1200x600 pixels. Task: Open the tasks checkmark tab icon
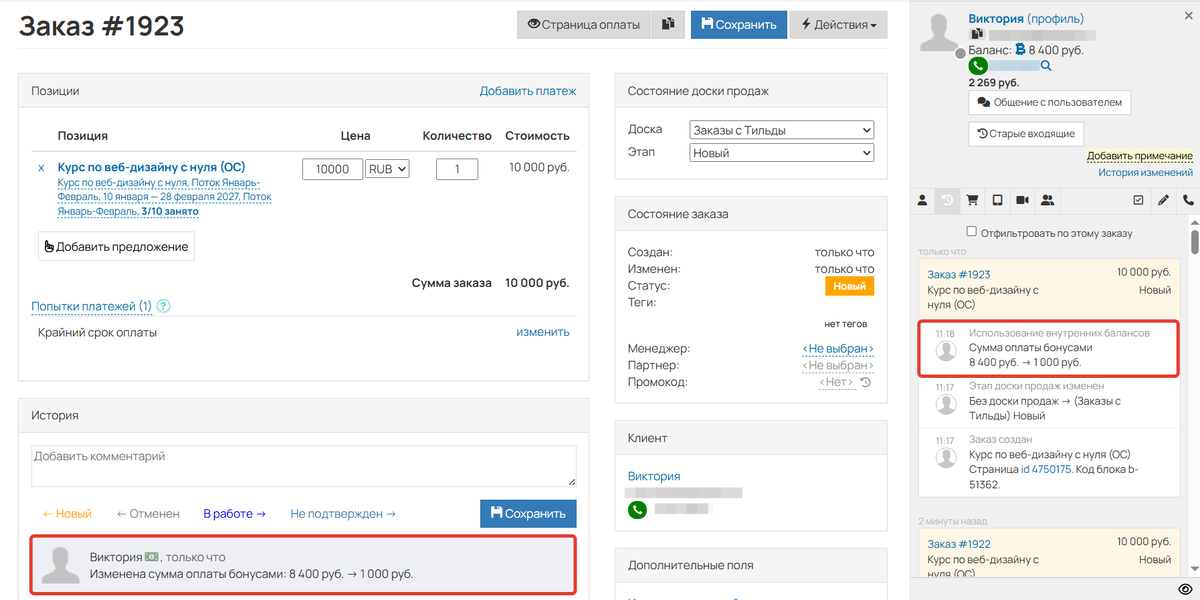click(1138, 200)
